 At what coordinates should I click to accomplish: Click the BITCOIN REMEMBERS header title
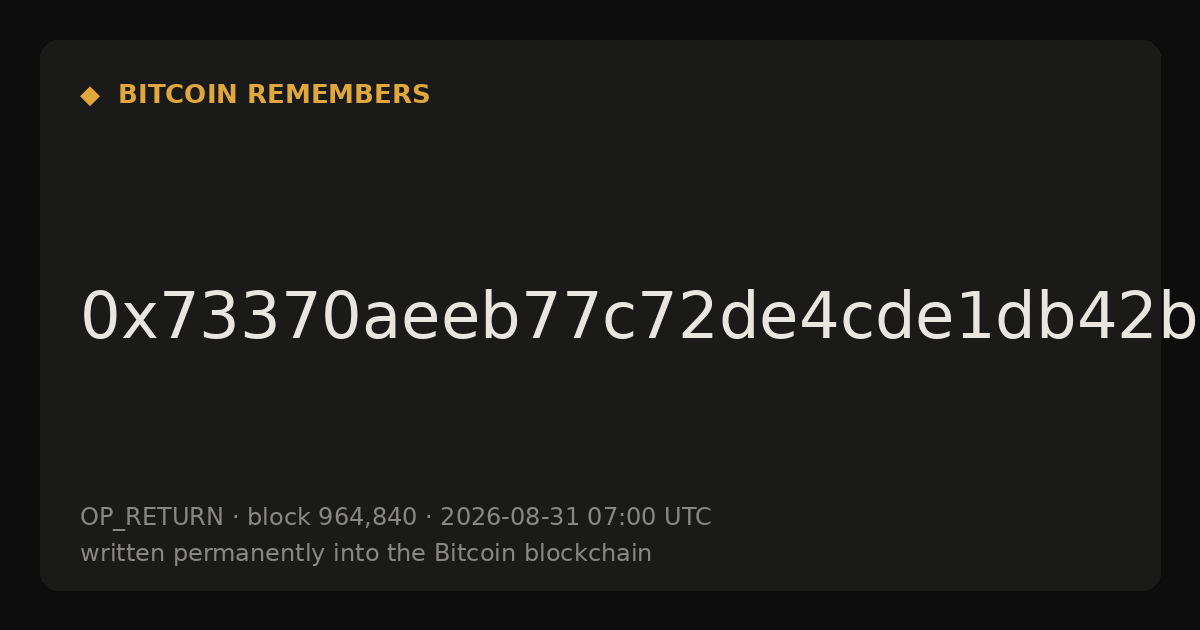click(x=274, y=95)
